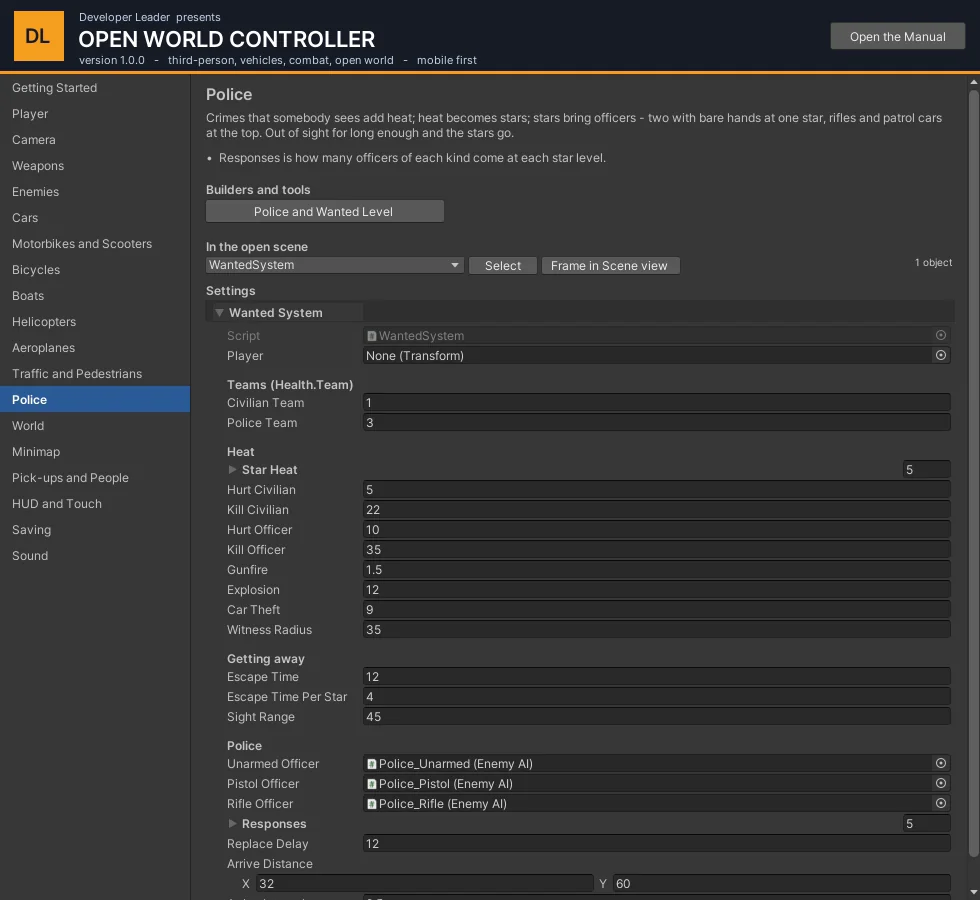Open Traffic and Pedestrians section
The image size is (980, 900).
tap(95, 374)
